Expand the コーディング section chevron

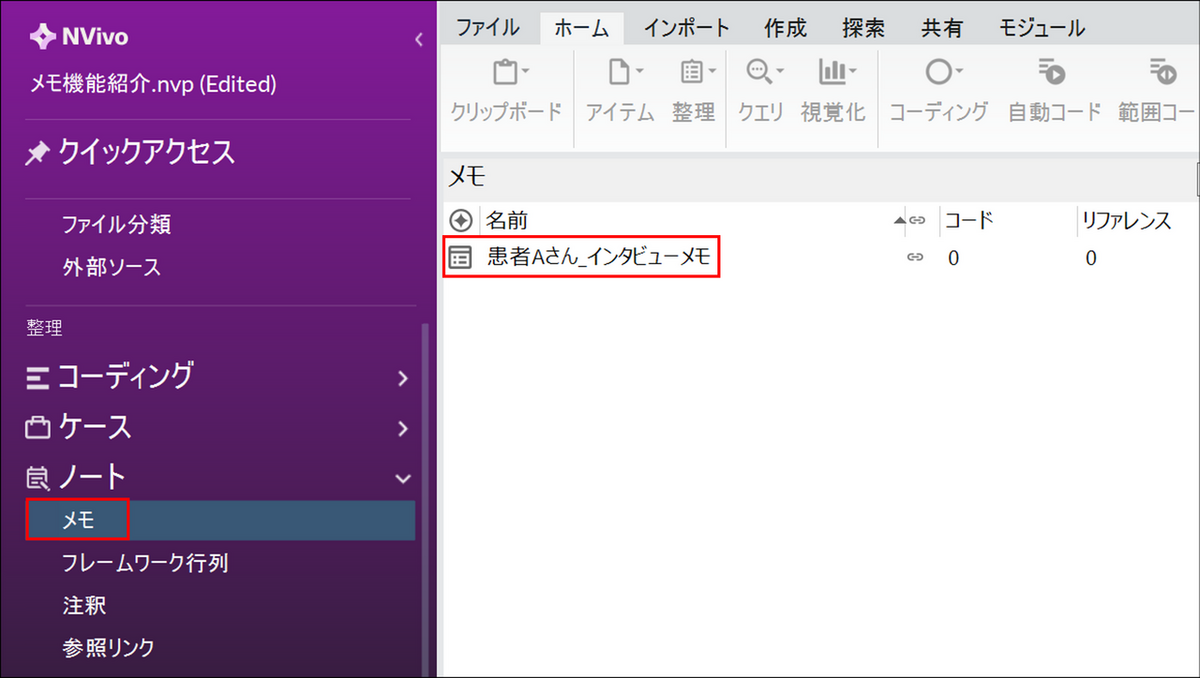pyautogui.click(x=403, y=378)
